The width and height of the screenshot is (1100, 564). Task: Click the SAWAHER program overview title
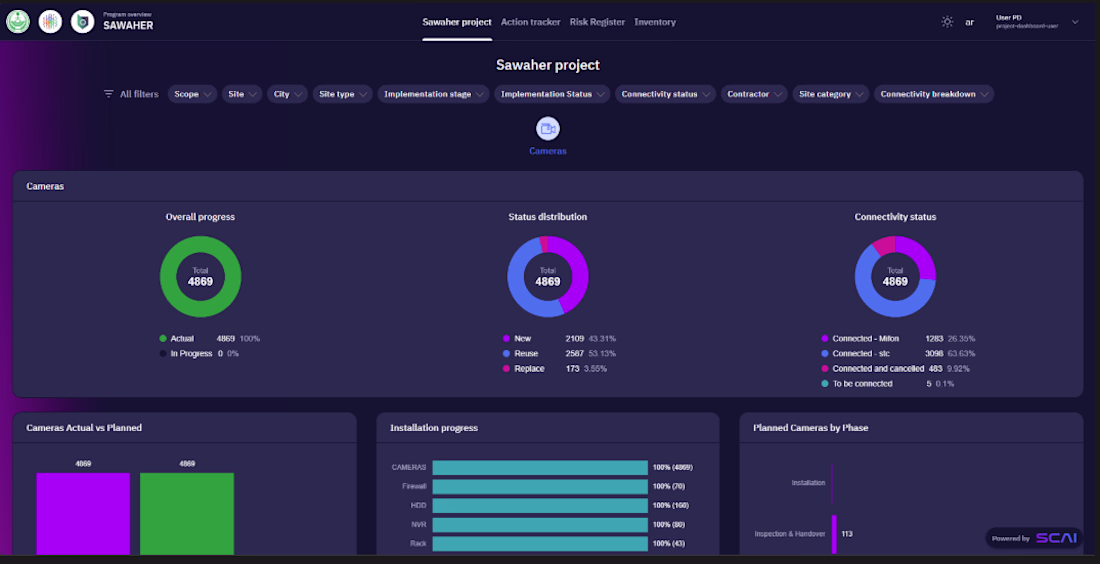(128, 25)
